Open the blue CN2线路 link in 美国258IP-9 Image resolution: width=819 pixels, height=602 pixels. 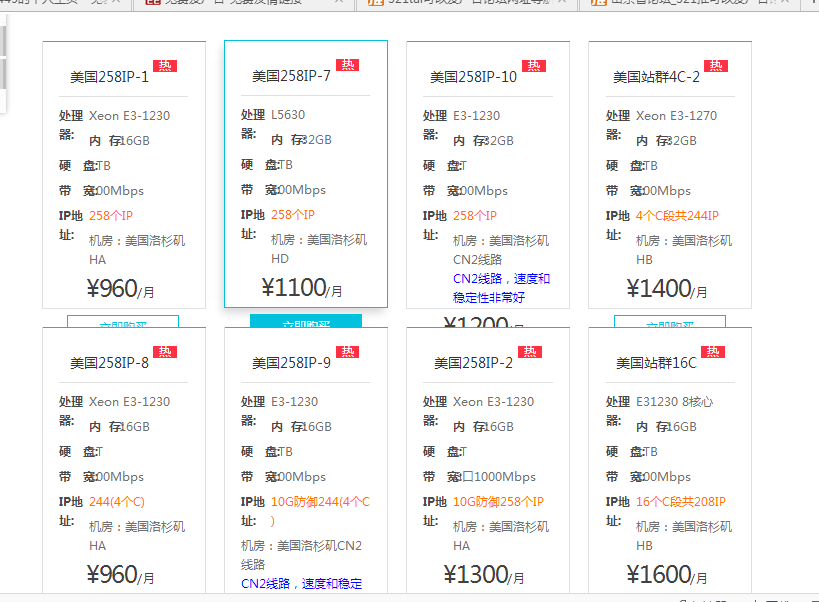(x=301, y=584)
